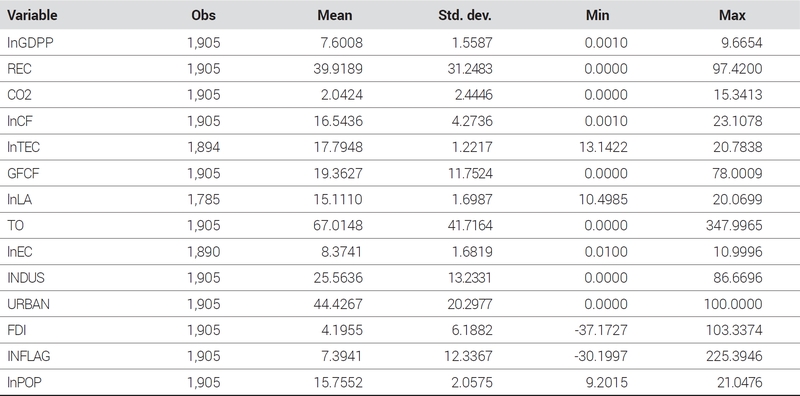Screen dimensions: 800x396
Task: Select the lnGDPP variable row label
Action: 30,43
